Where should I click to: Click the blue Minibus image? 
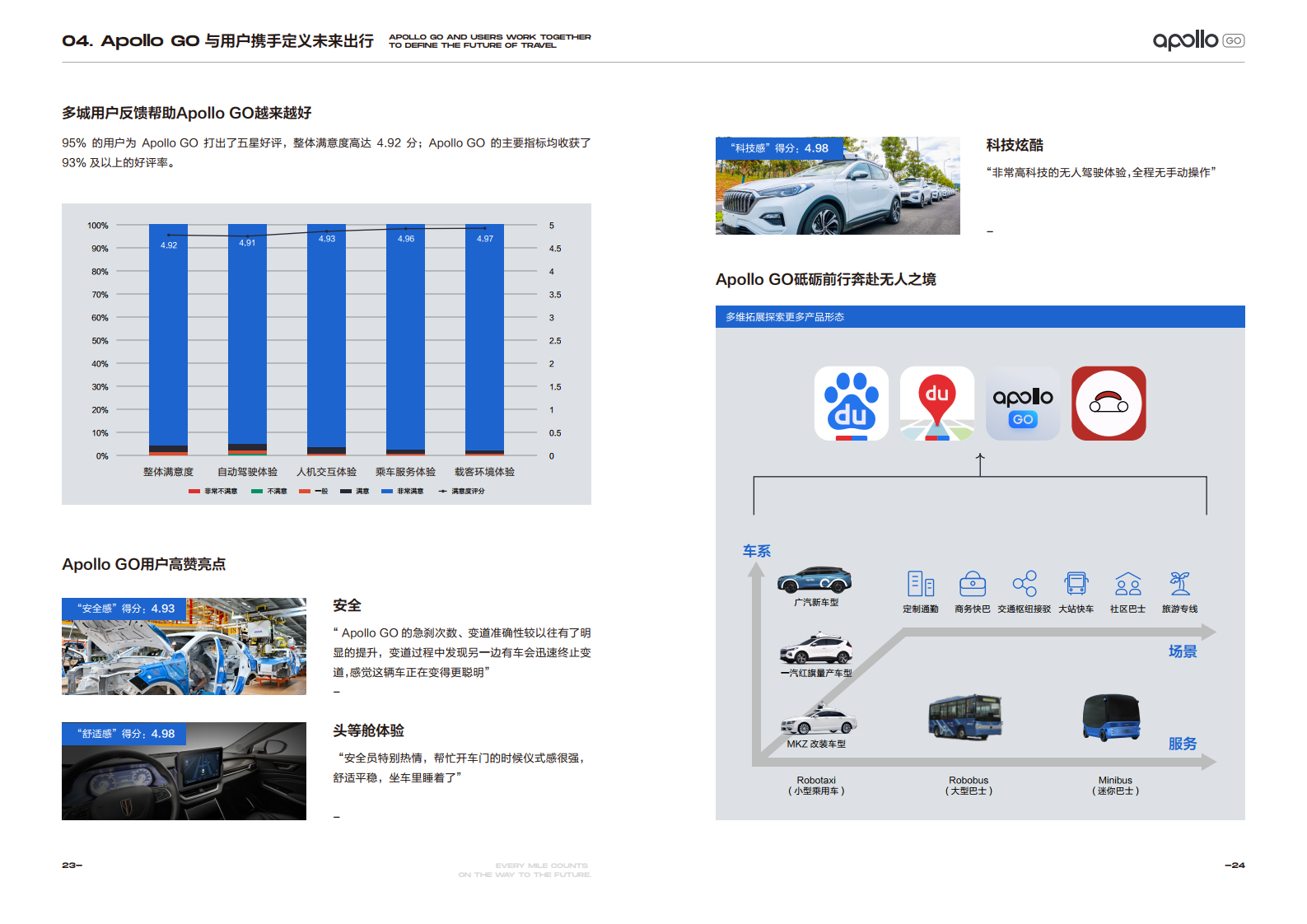[x=1112, y=718]
